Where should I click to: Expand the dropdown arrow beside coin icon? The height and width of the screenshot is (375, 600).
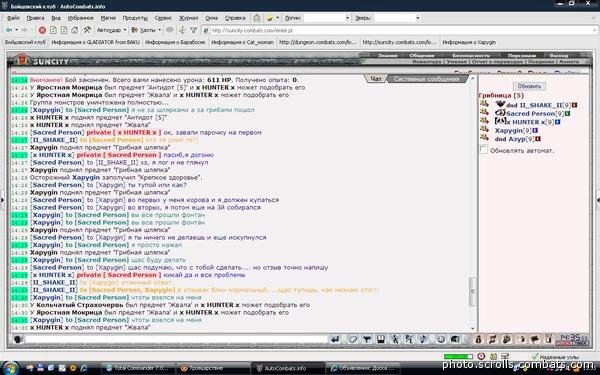pyautogui.click(x=277, y=18)
